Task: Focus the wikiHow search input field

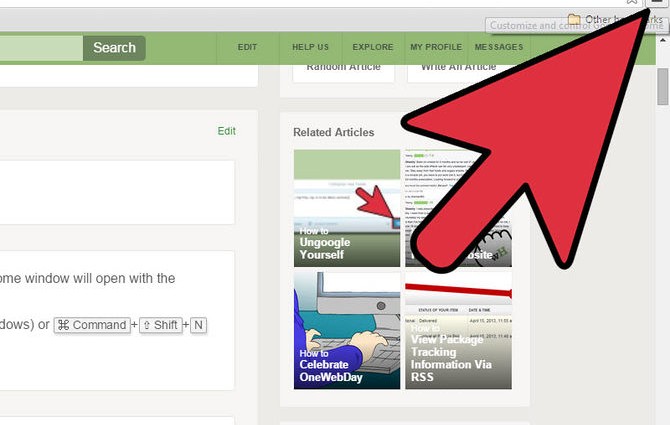Action: pyautogui.click(x=40, y=47)
